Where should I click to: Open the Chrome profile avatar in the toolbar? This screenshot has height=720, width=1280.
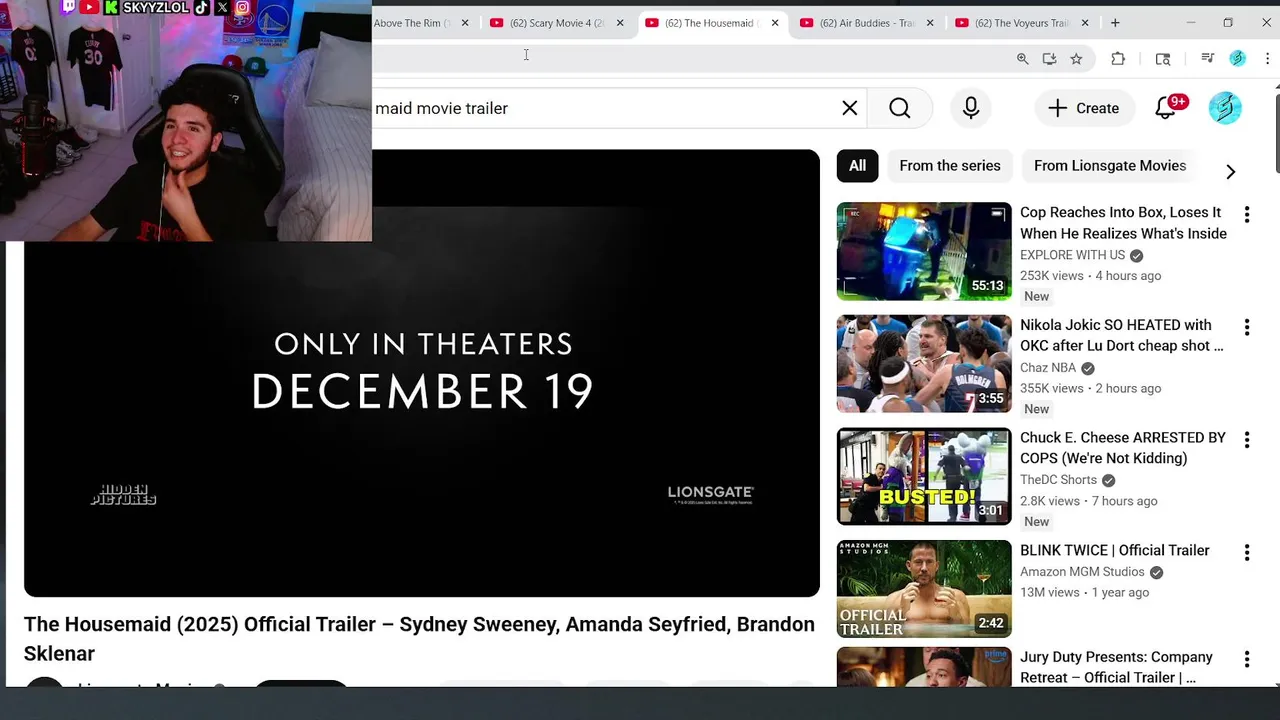point(1237,59)
